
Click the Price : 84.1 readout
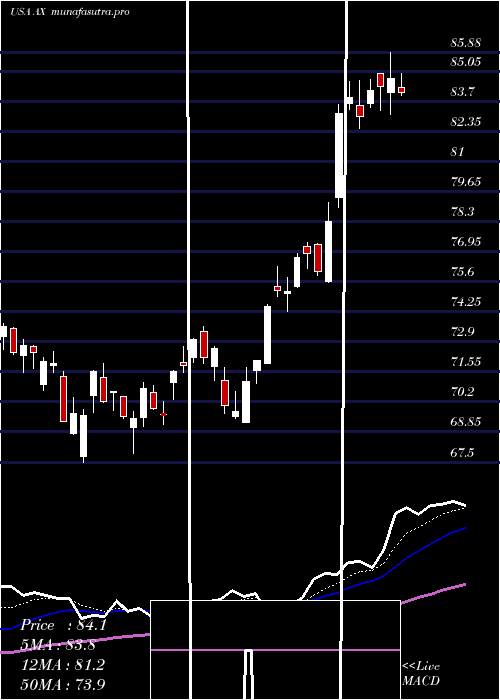pyautogui.click(x=64, y=625)
